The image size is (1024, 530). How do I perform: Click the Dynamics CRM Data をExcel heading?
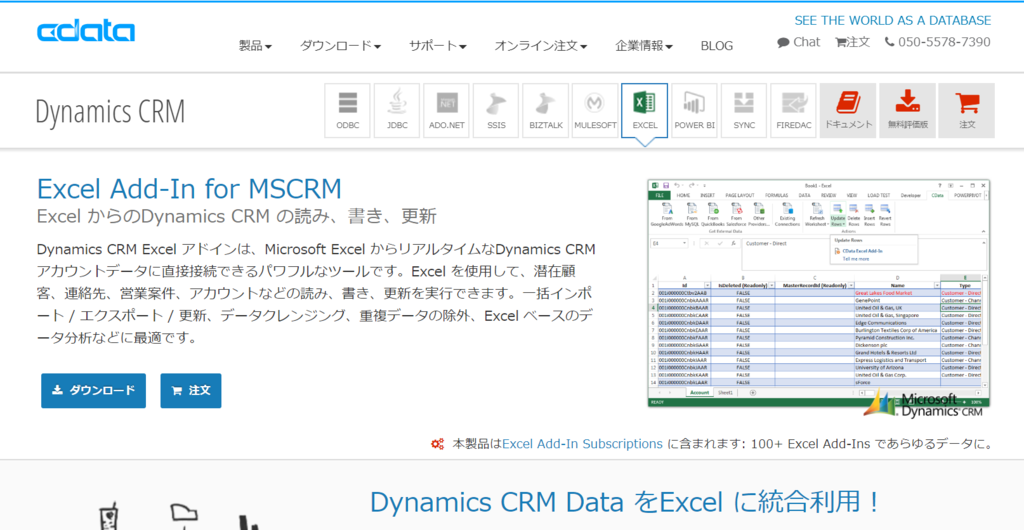(625, 502)
